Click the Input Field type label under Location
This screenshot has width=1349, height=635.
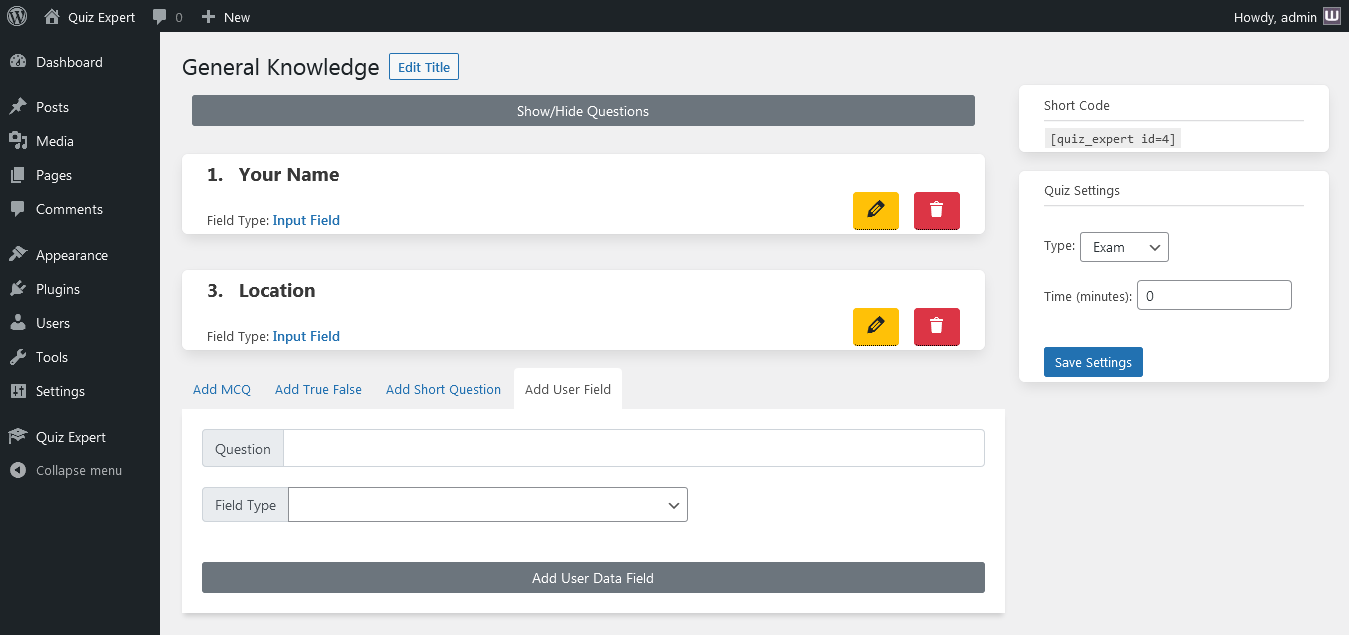(x=306, y=336)
